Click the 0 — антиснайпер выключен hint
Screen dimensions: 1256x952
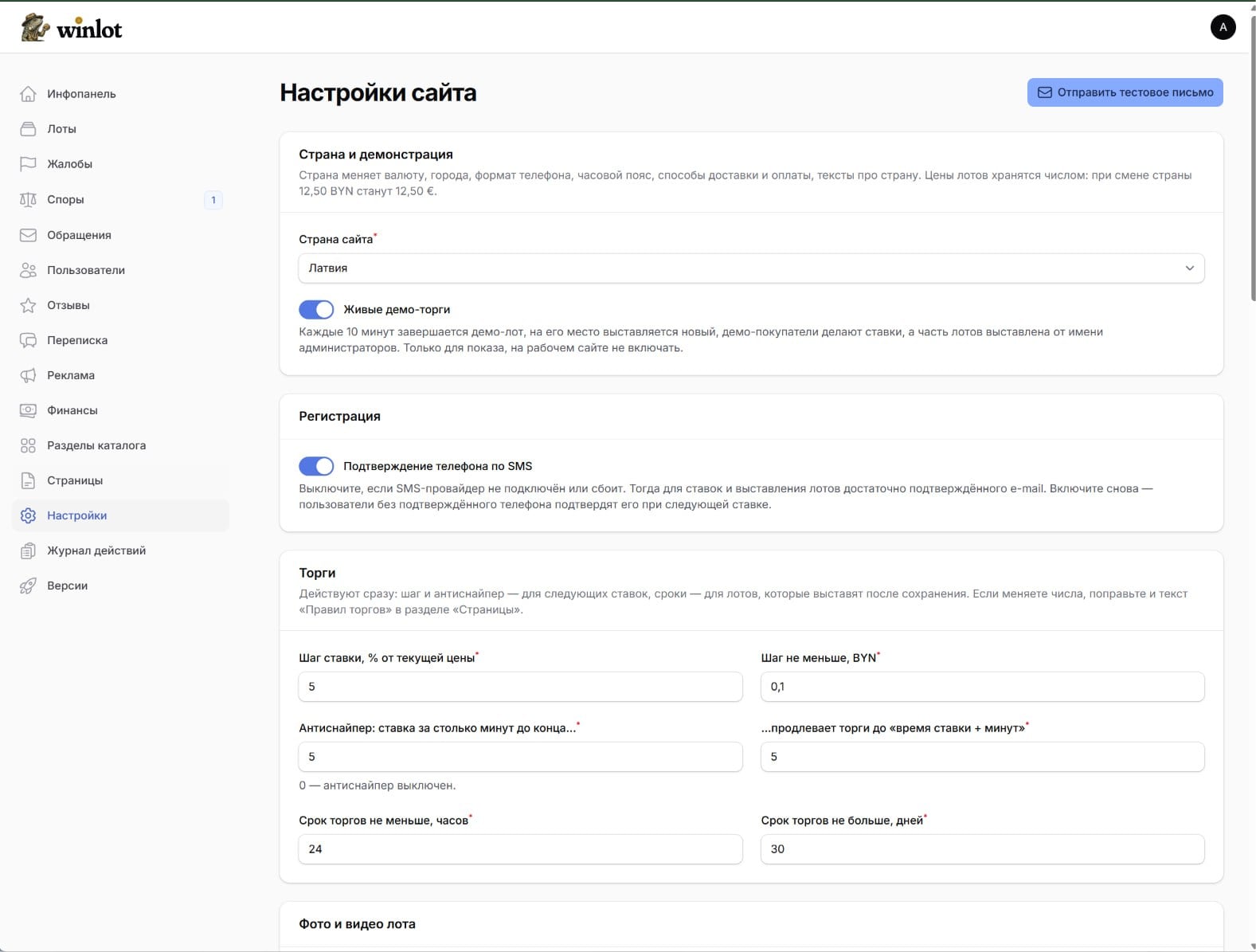[x=378, y=785]
